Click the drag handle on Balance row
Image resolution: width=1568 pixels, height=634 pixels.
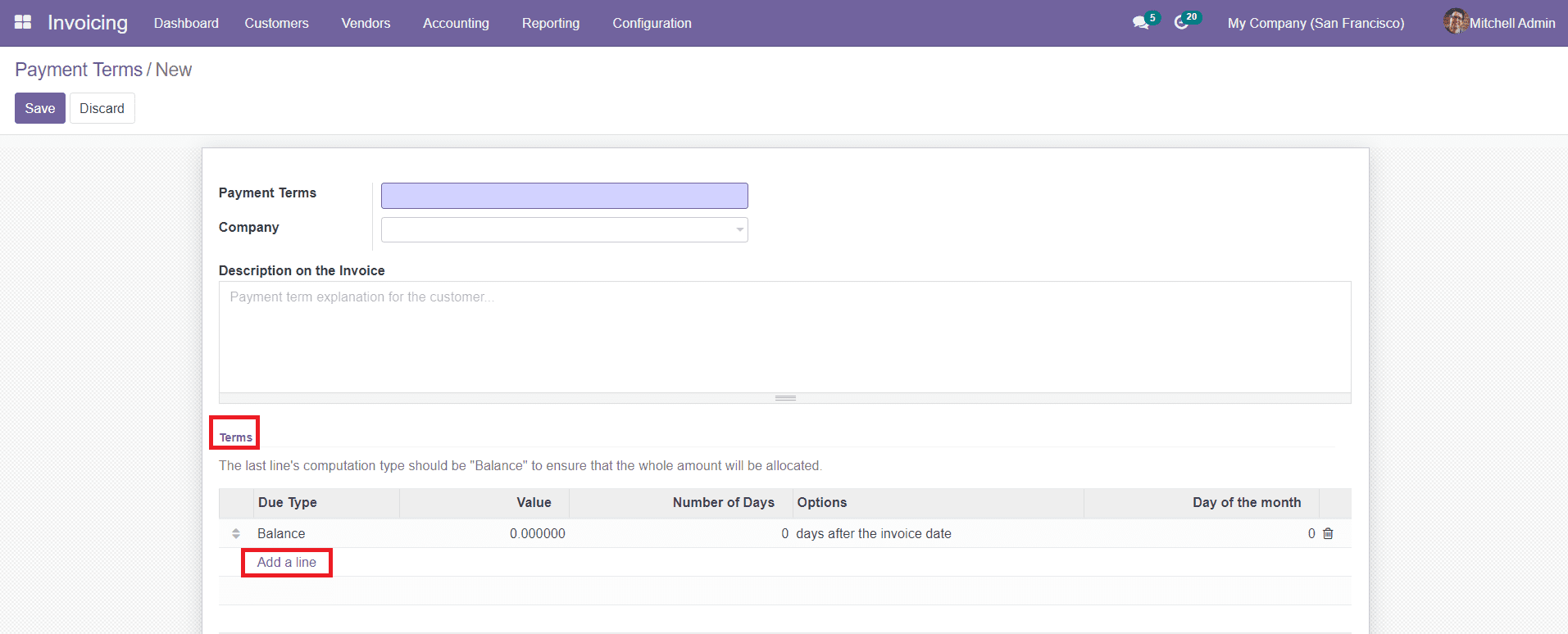(236, 533)
